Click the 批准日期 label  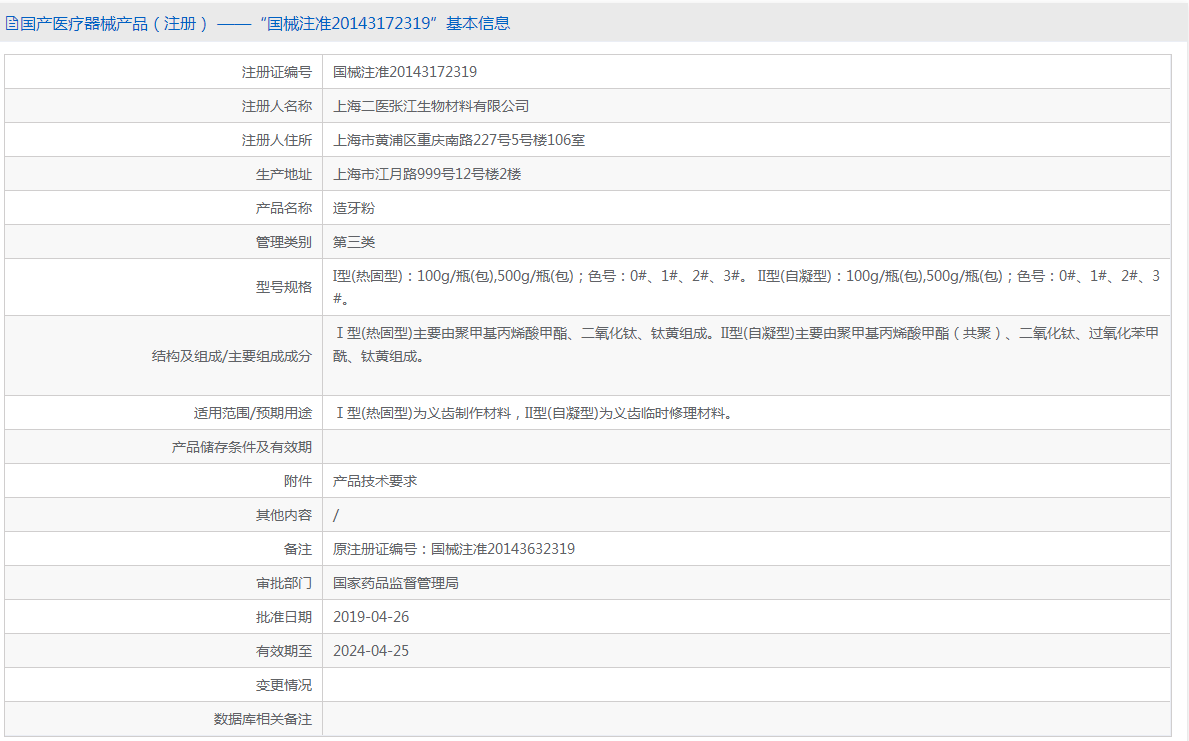pos(284,617)
